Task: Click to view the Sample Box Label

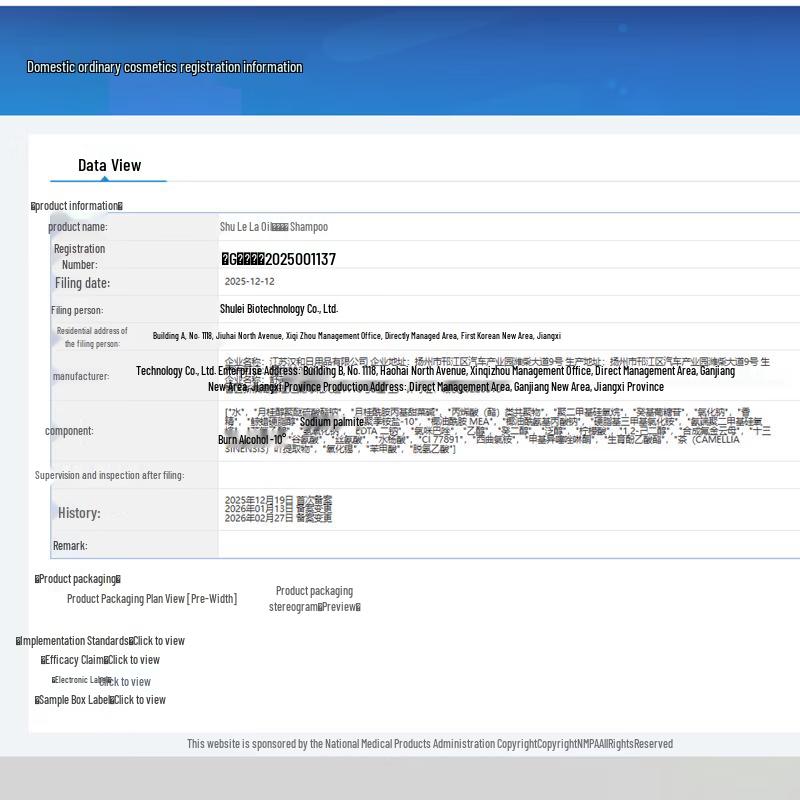Action: [138, 700]
